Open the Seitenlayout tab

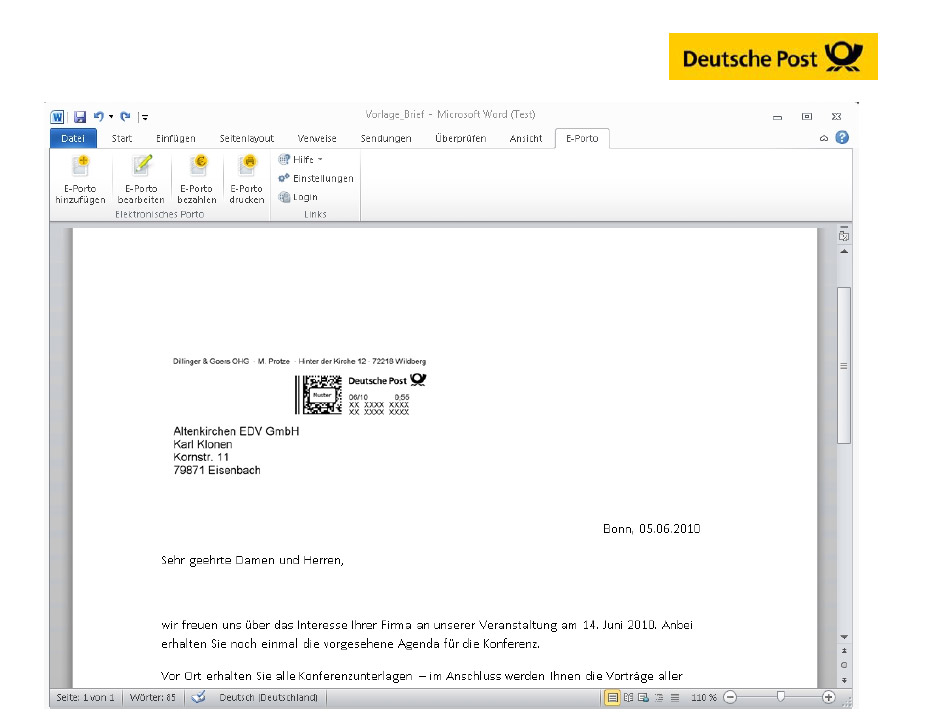(x=247, y=138)
